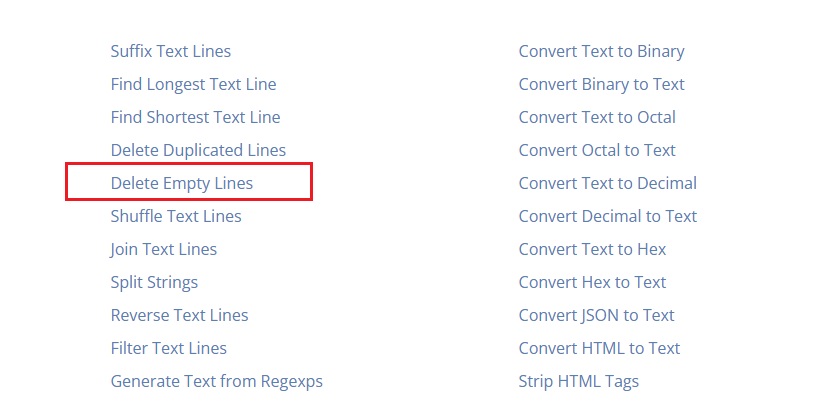Image resolution: width=819 pixels, height=406 pixels.
Task: Open Convert Binary to Text
Action: click(601, 84)
